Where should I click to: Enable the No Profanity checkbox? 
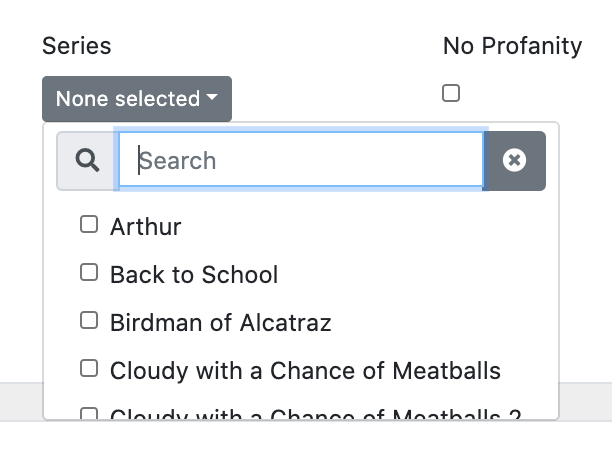pos(451,93)
